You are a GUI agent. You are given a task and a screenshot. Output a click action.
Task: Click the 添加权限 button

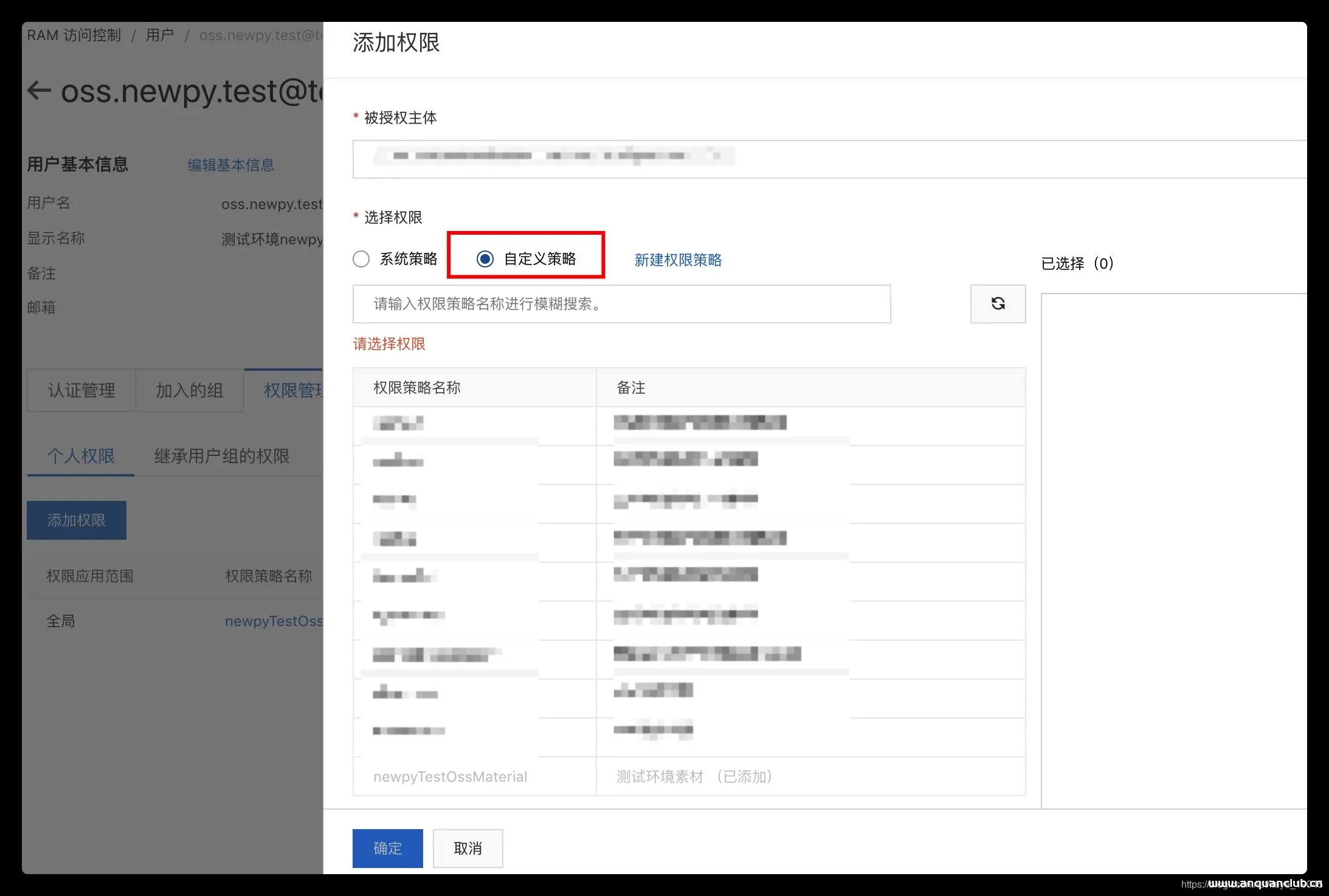pyautogui.click(x=76, y=520)
